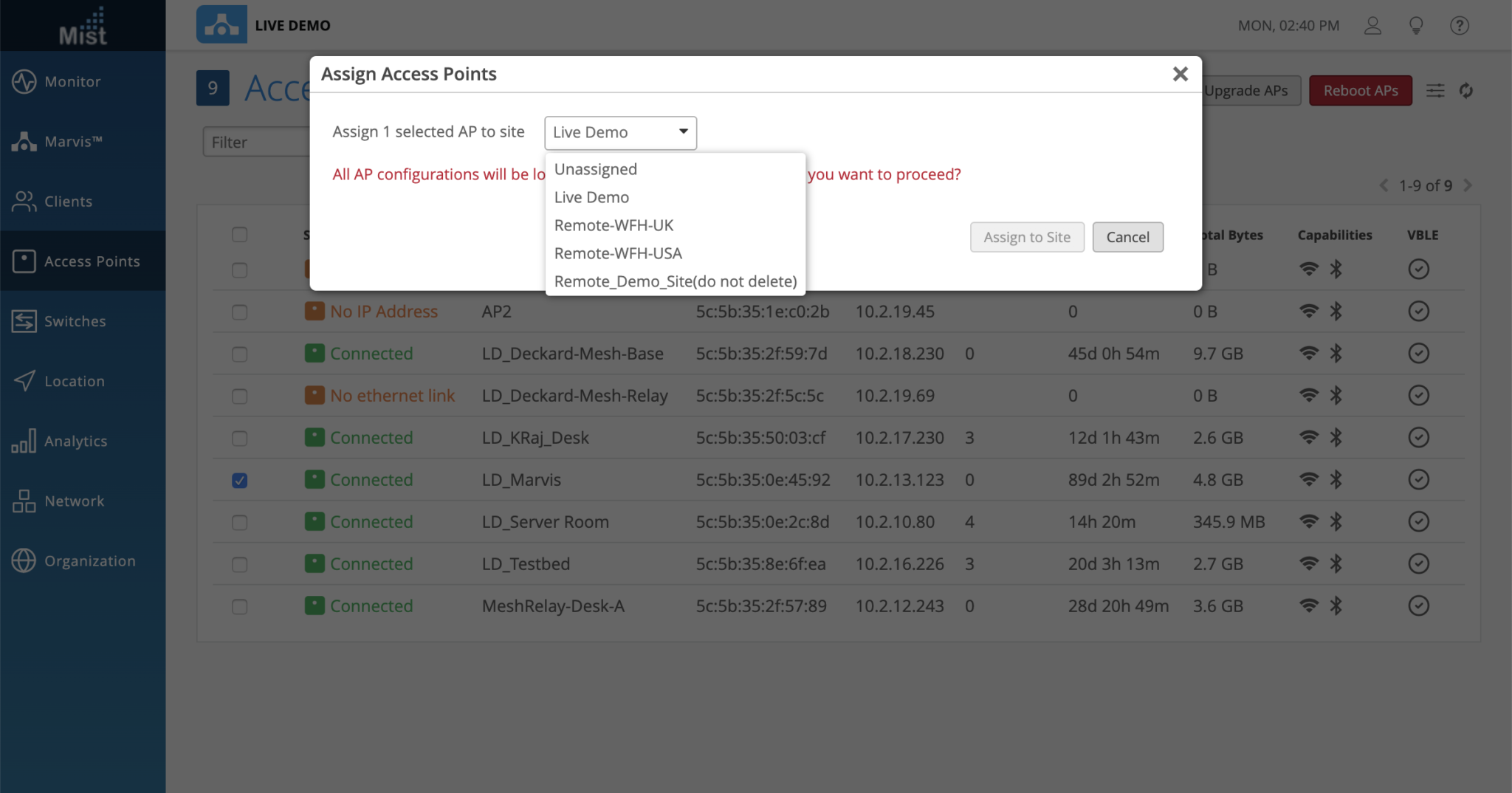Screen dimensions: 1512x793
Task: Close the Assign Access Points dialog
Action: [x=1180, y=74]
